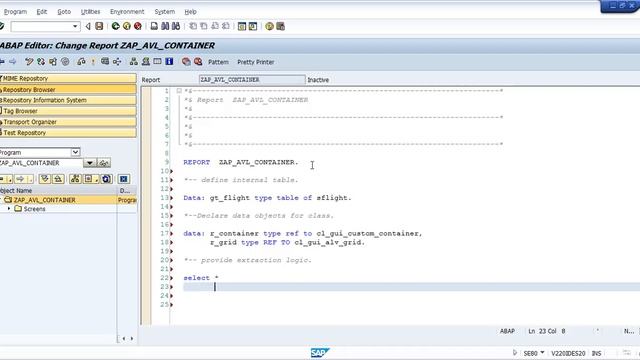The width and height of the screenshot is (640, 360).
Task: Click the Set/Delete External Breakpoint icon
Action: click(x=198, y=62)
